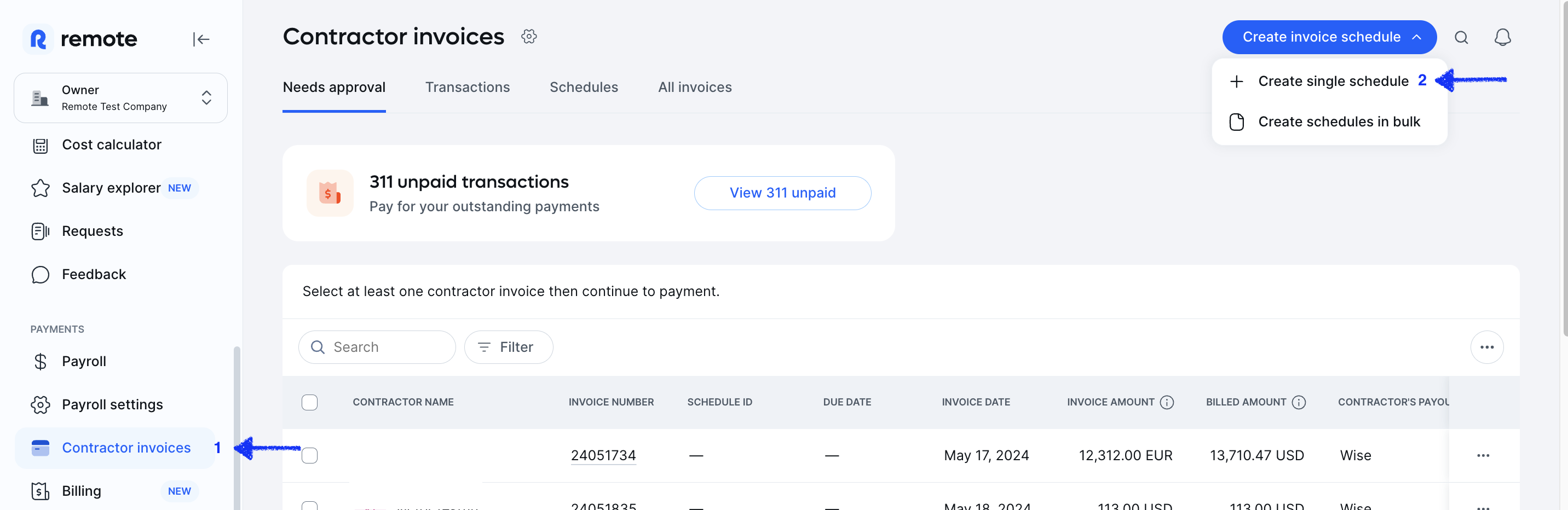Click inside the Search field
Viewport: 1568px width, 510px height.
coord(377,347)
